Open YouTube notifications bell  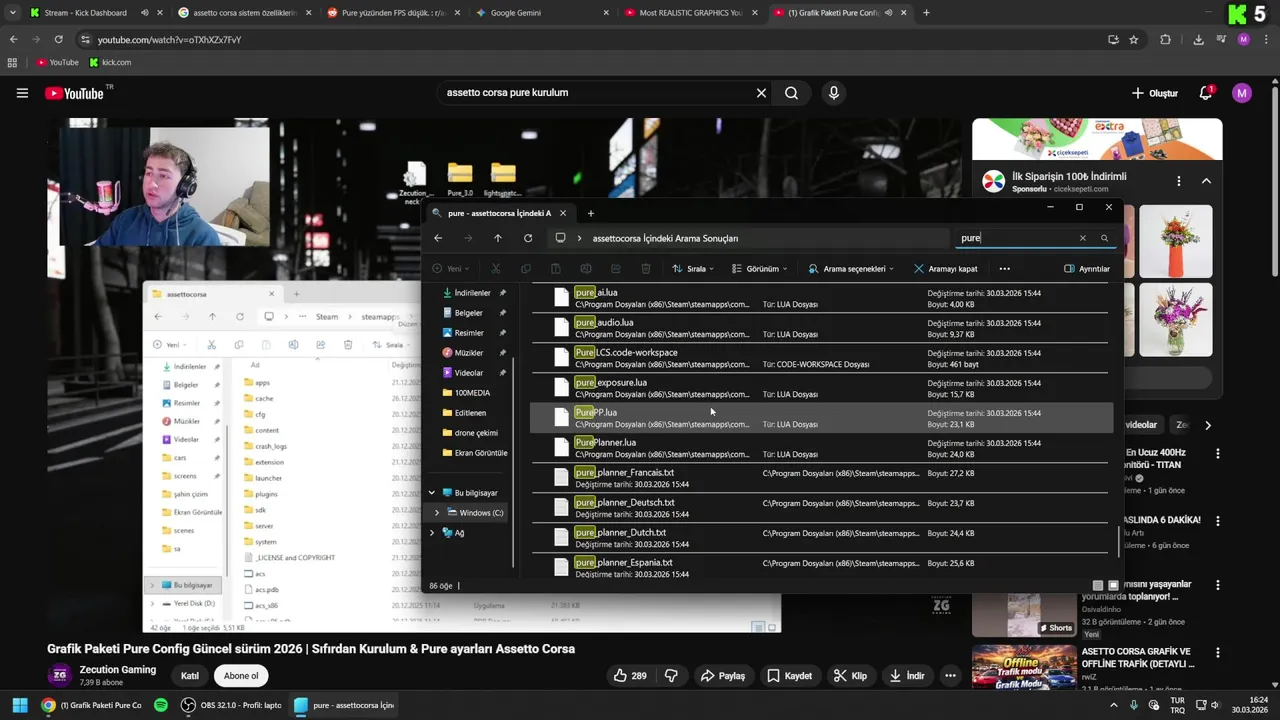(x=1206, y=93)
